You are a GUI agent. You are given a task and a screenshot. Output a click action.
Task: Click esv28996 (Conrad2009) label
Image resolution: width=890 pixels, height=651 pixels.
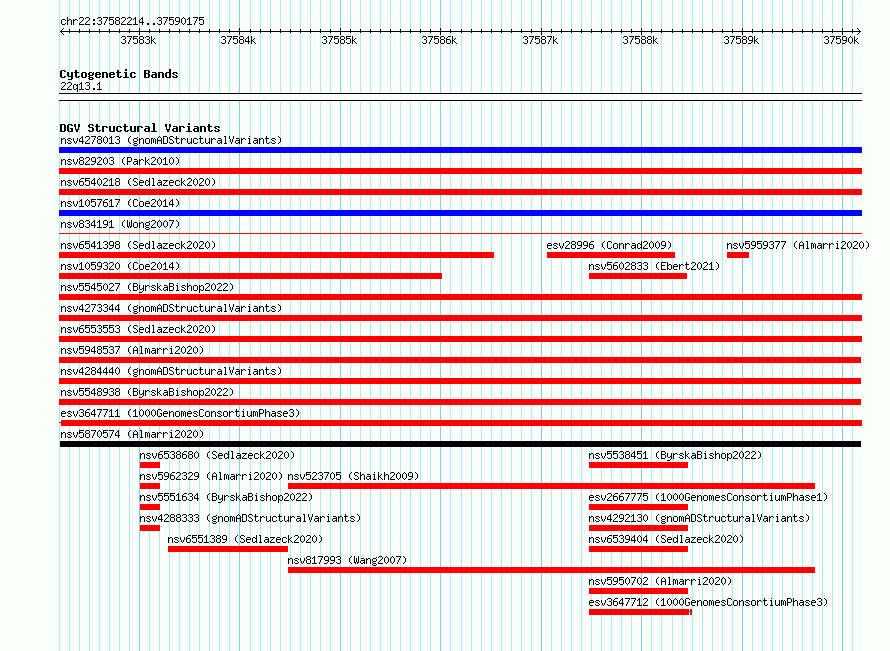pos(609,245)
